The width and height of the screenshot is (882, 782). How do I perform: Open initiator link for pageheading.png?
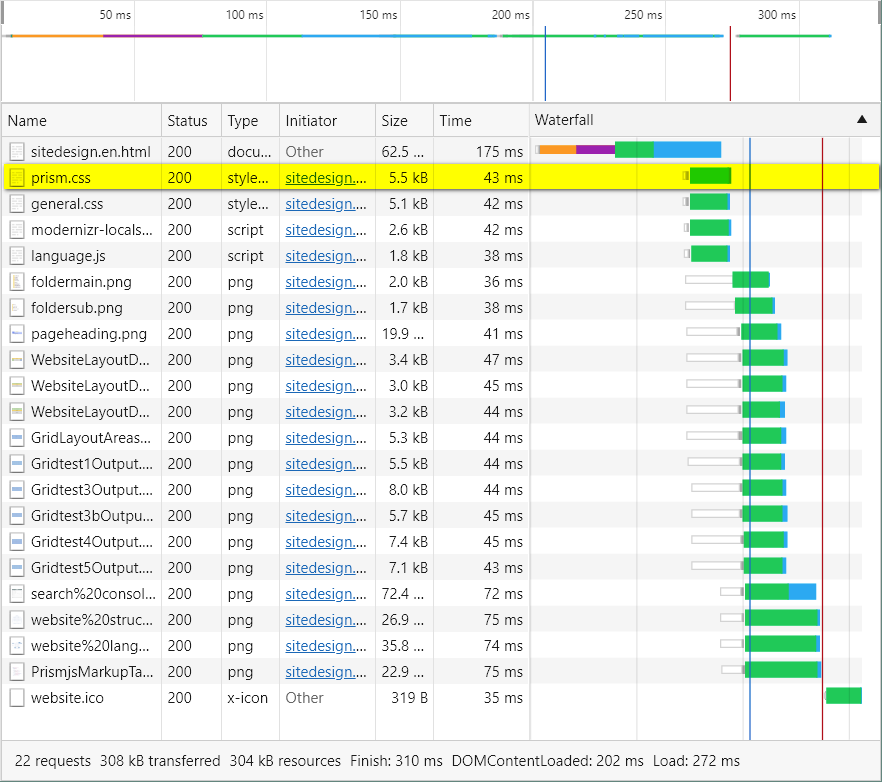click(326, 334)
